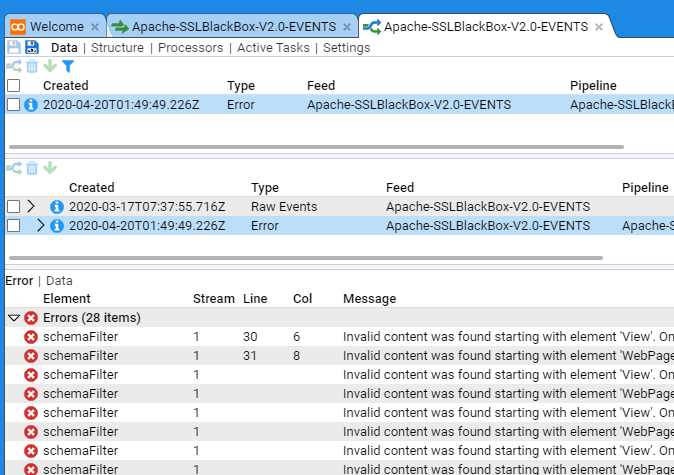Image resolution: width=674 pixels, height=475 pixels.
Task: Click the info icon beside Raw Events row
Action: (x=57, y=207)
